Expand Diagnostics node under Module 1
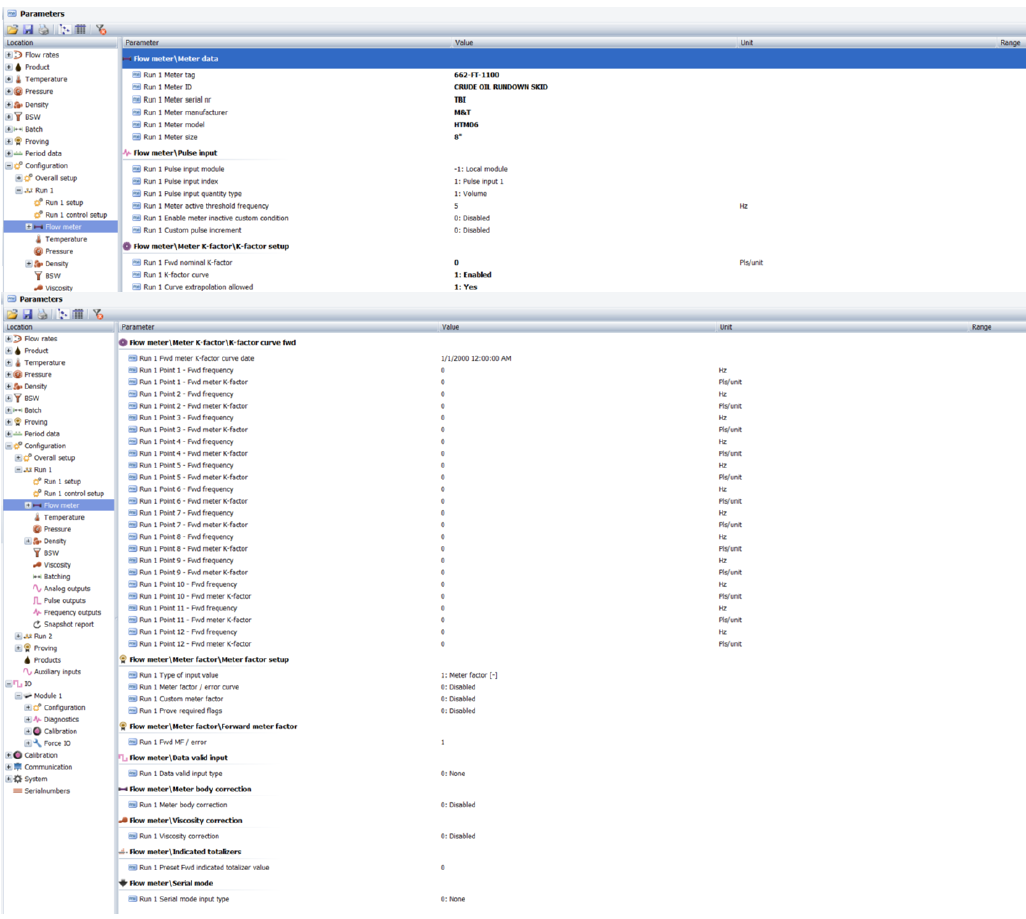This screenshot has width=1026, height=919. coord(28,719)
